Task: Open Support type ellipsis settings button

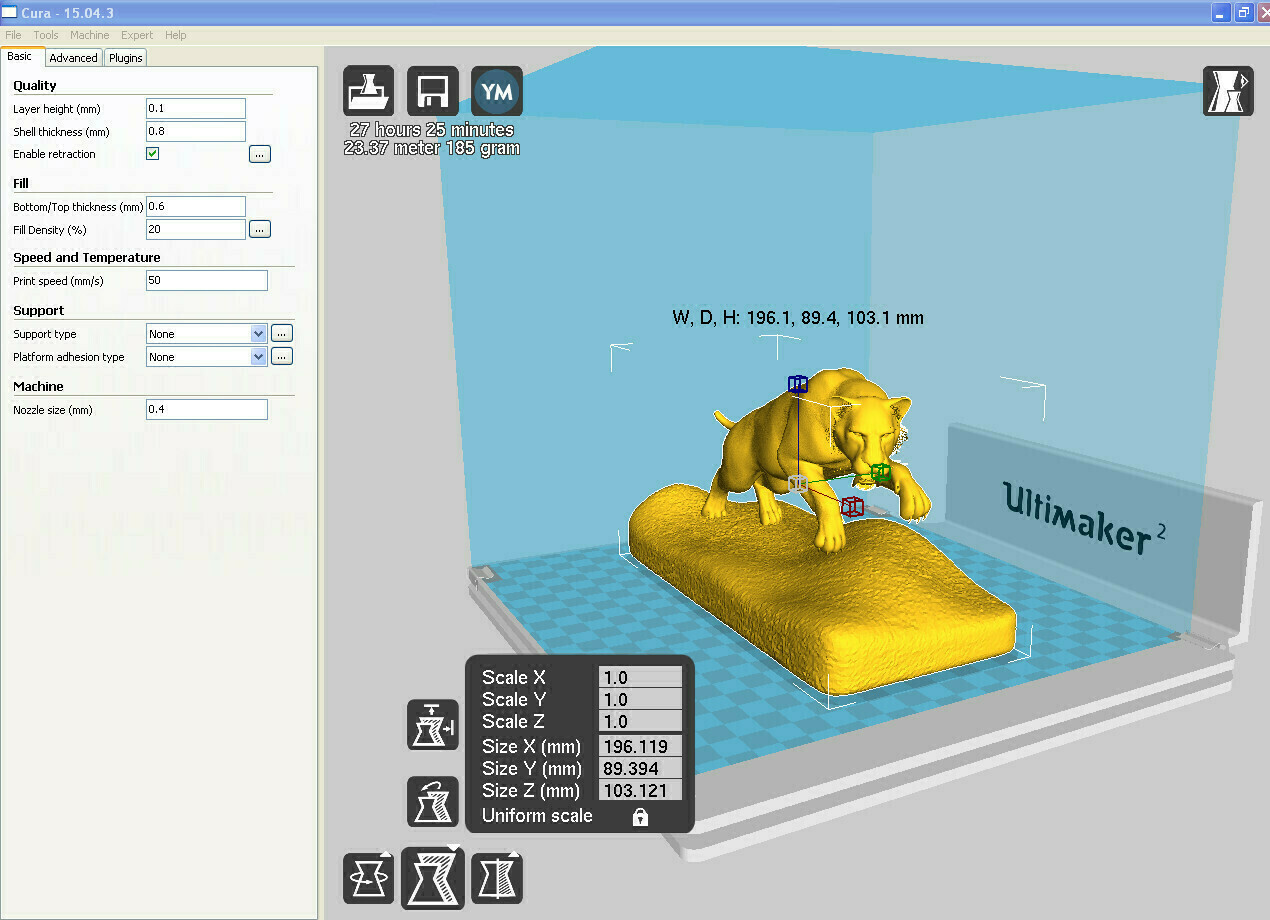Action: tap(282, 334)
